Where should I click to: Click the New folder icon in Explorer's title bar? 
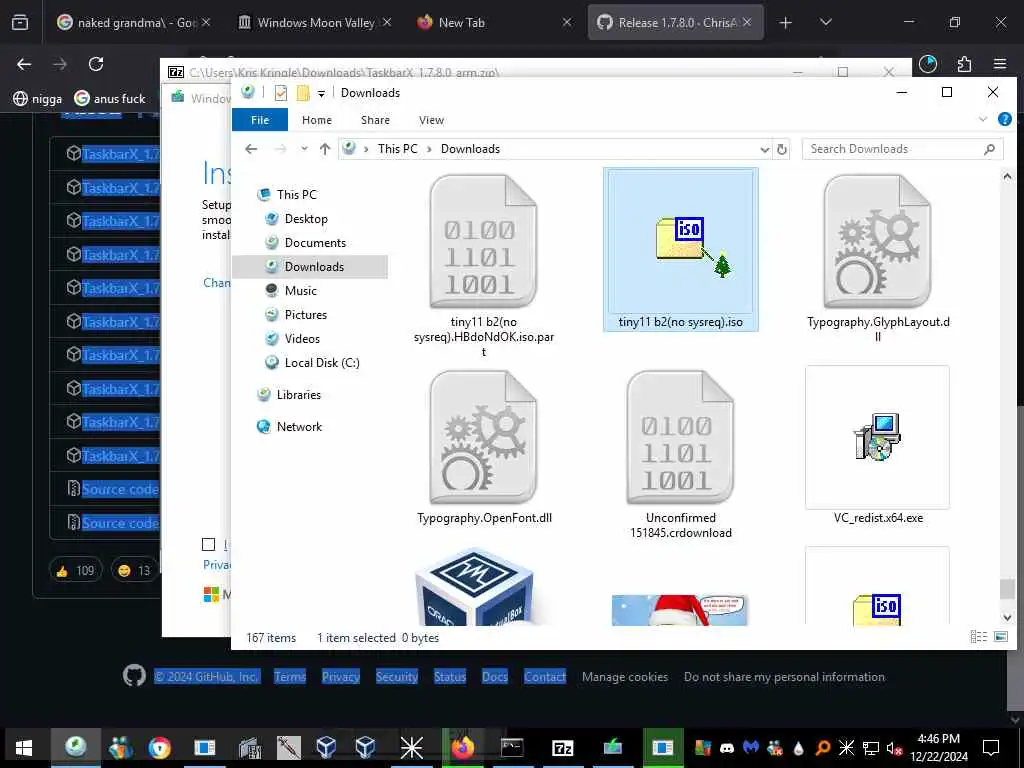302,93
